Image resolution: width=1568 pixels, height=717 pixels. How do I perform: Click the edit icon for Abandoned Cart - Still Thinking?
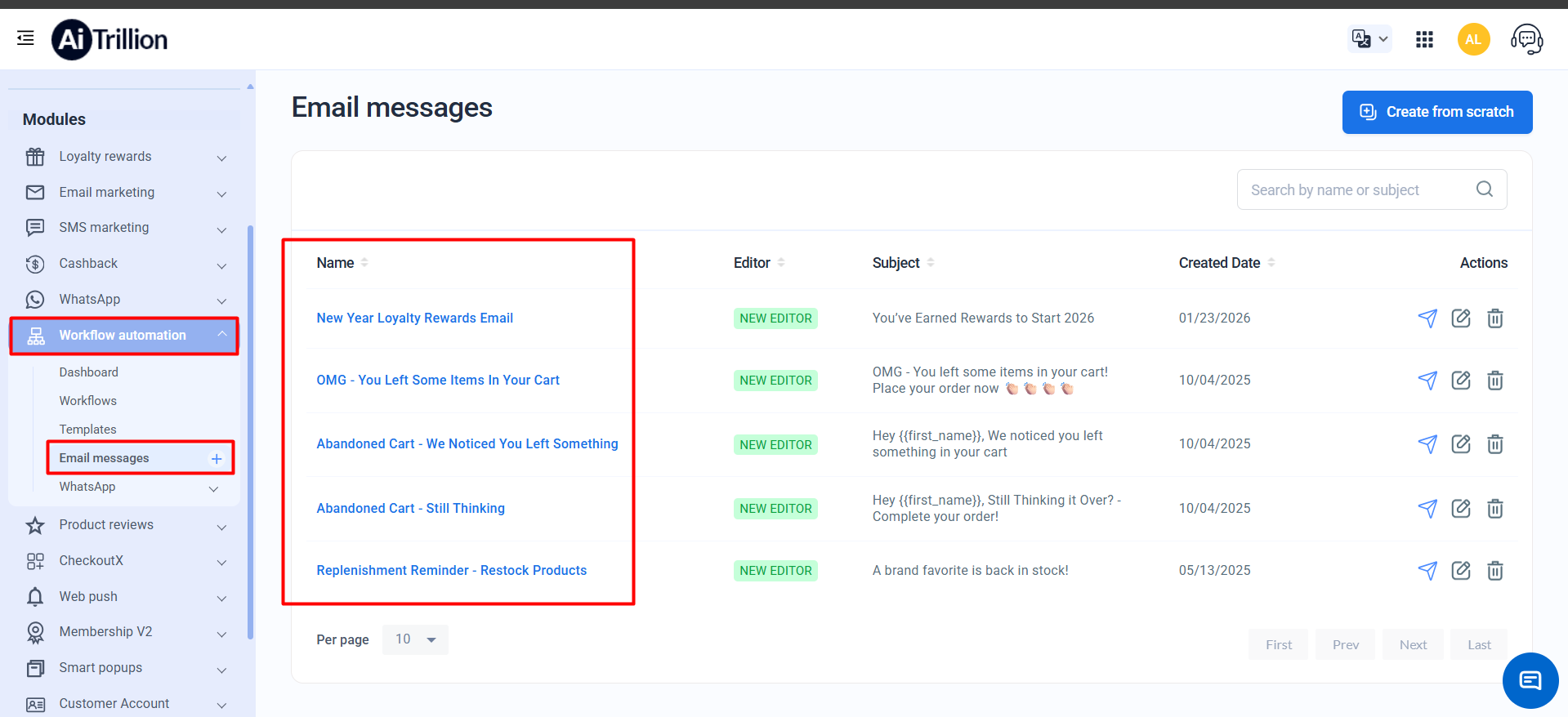click(x=1460, y=509)
